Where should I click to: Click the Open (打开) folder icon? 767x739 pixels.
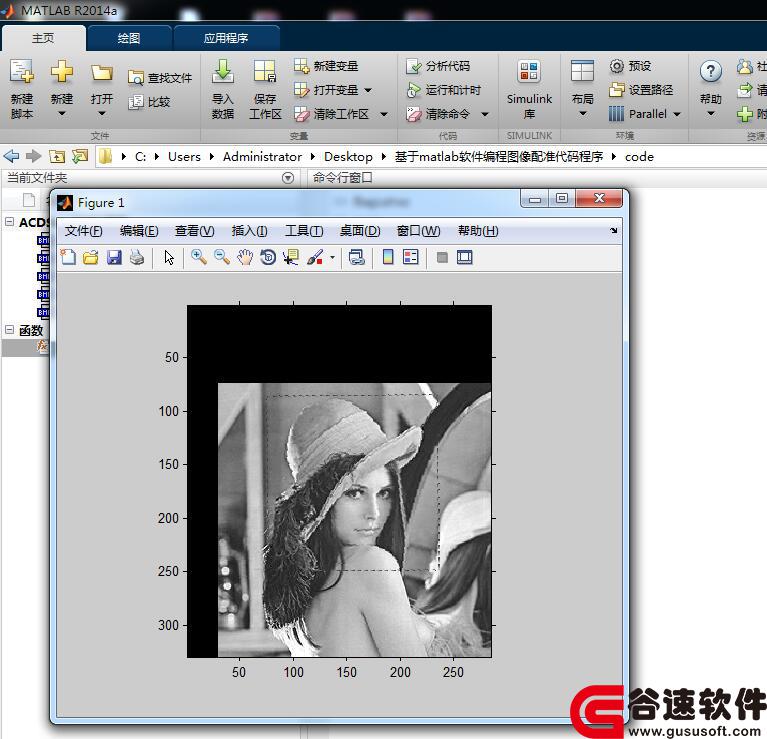pos(102,73)
